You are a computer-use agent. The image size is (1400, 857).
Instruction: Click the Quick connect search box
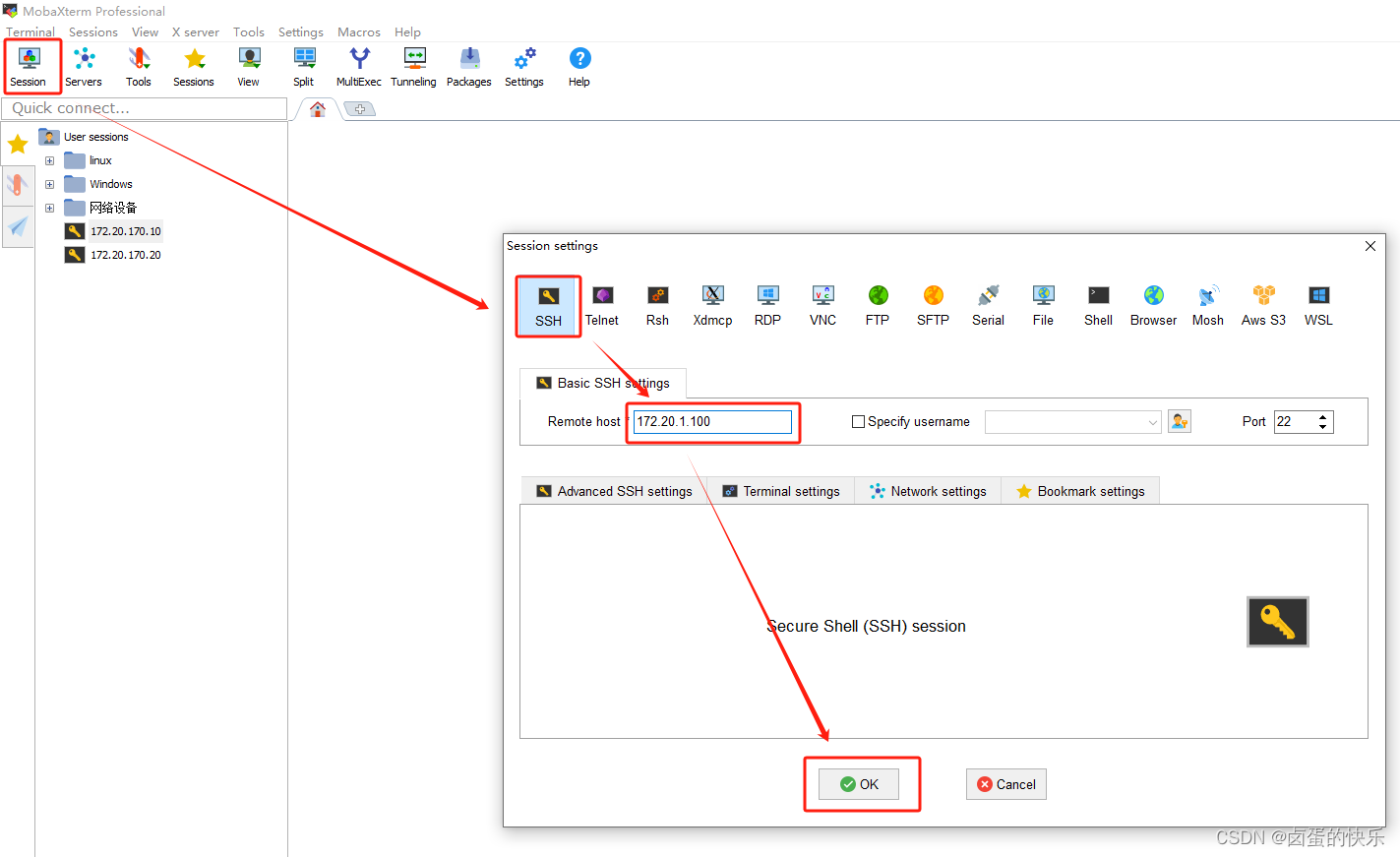[x=145, y=108]
